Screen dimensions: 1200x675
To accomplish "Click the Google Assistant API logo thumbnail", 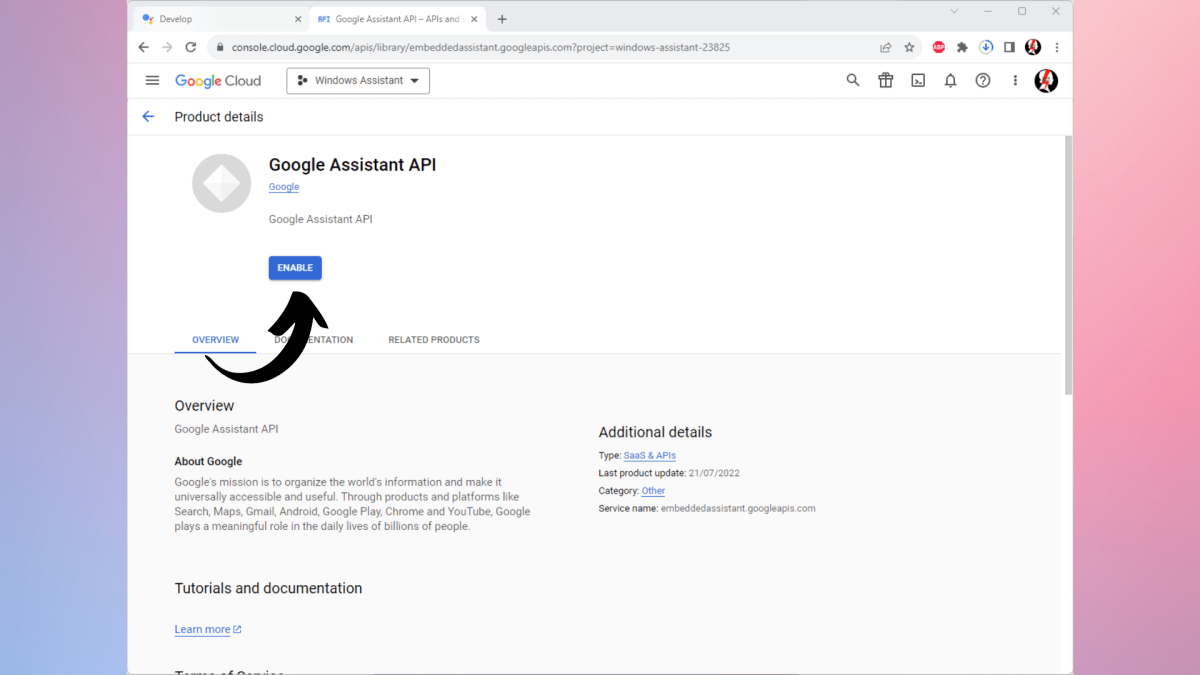I will [221, 183].
